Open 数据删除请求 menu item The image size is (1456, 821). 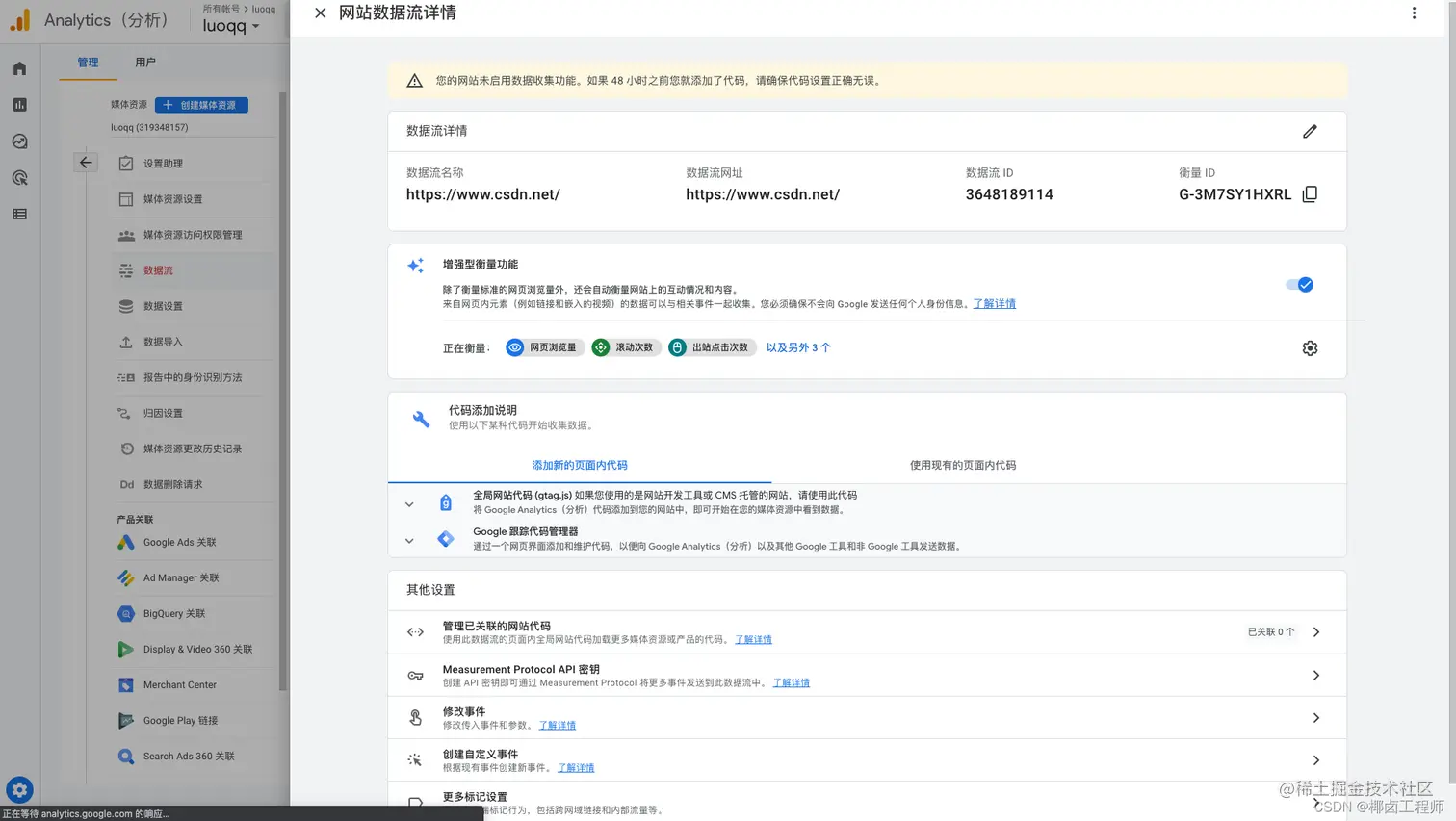[x=193, y=484]
